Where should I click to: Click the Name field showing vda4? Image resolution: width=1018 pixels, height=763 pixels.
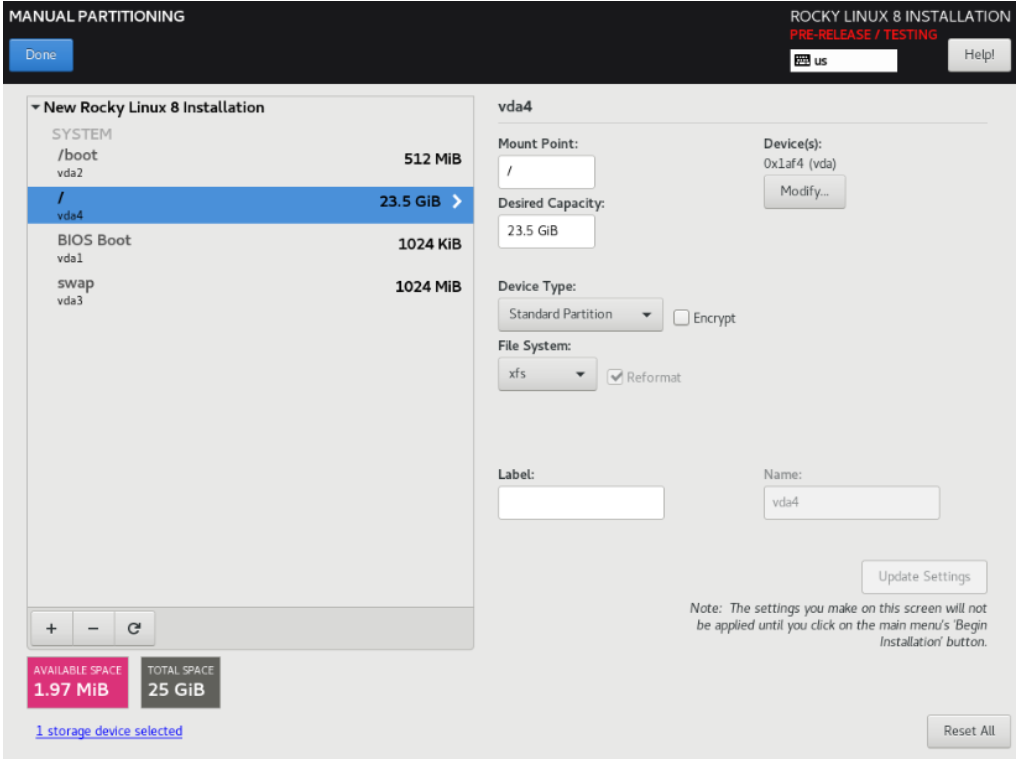point(851,503)
